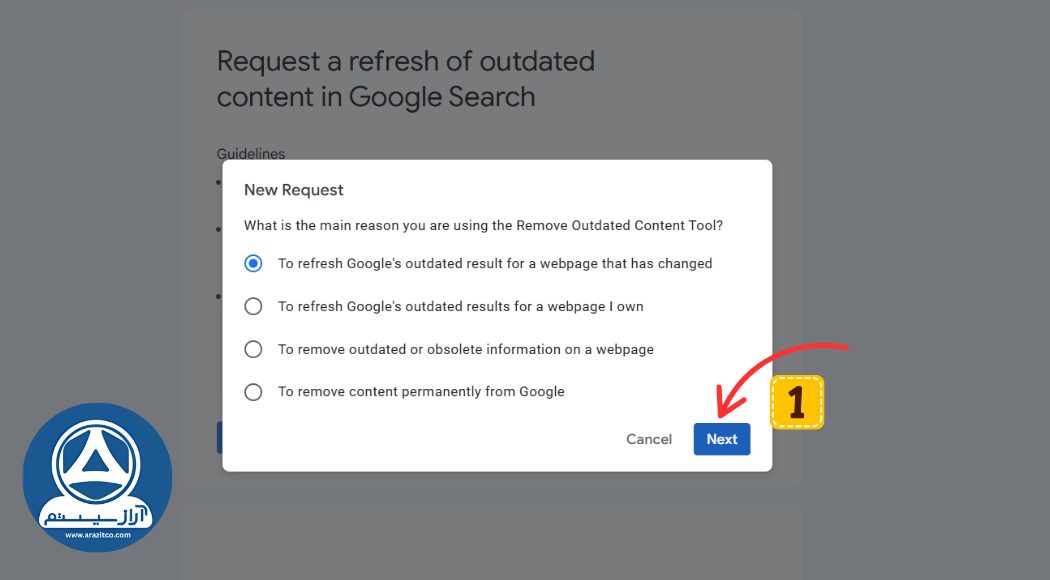Click the label text about removing permanently from Google
This screenshot has width=1050, height=580.
coord(421,392)
